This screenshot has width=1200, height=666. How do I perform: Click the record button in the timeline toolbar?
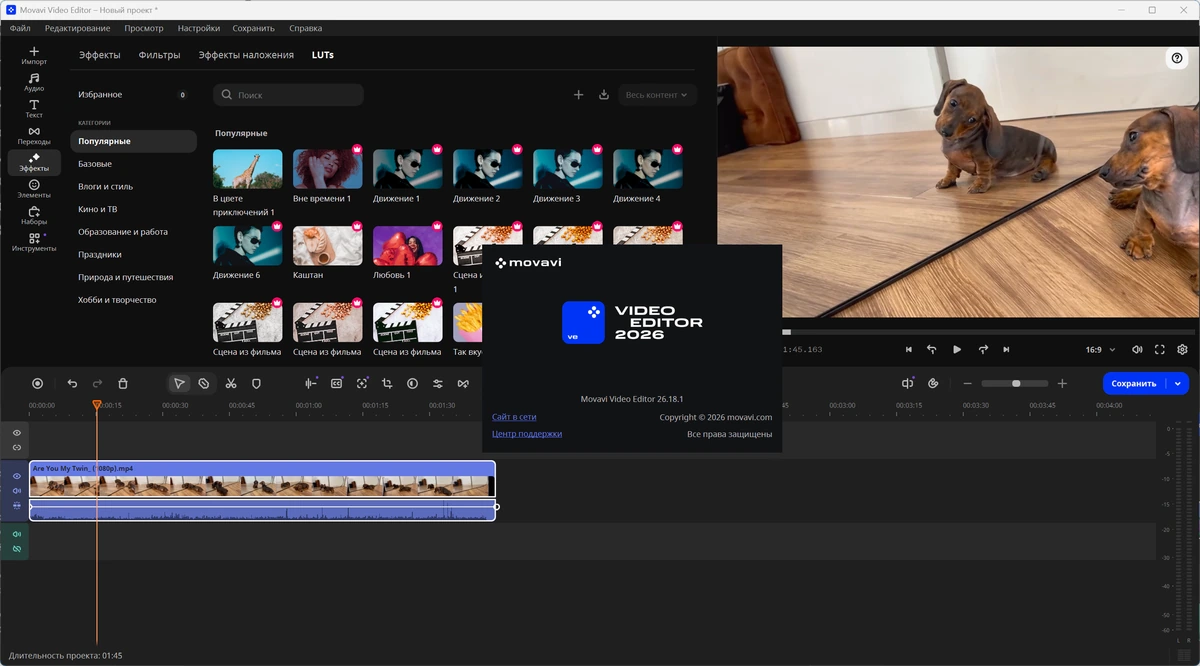37,383
